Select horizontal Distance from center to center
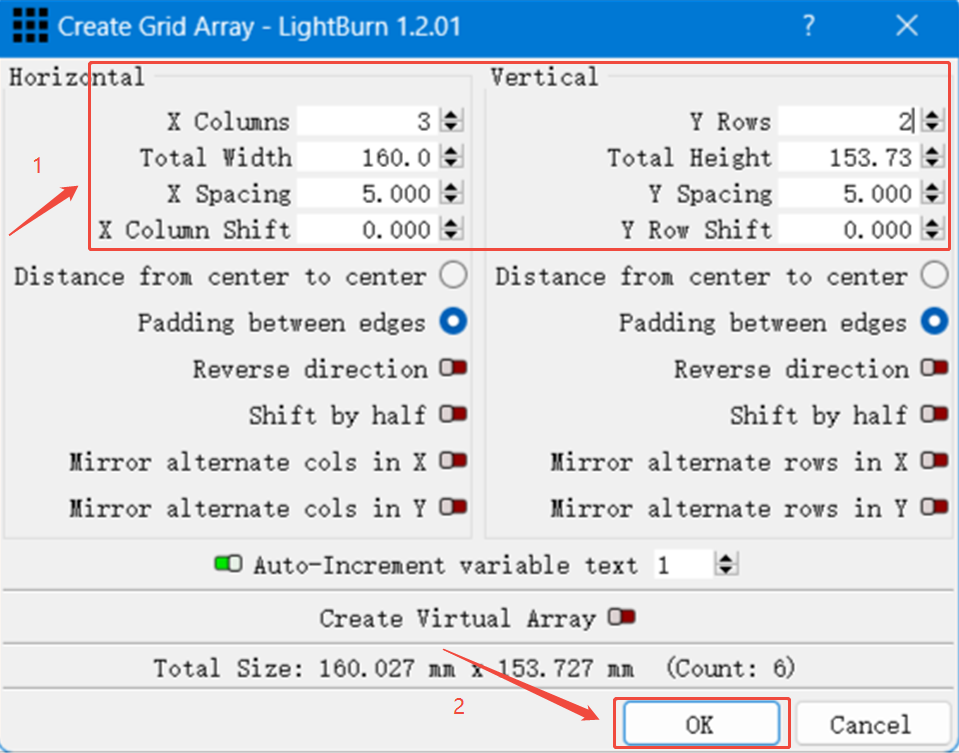 click(x=453, y=276)
